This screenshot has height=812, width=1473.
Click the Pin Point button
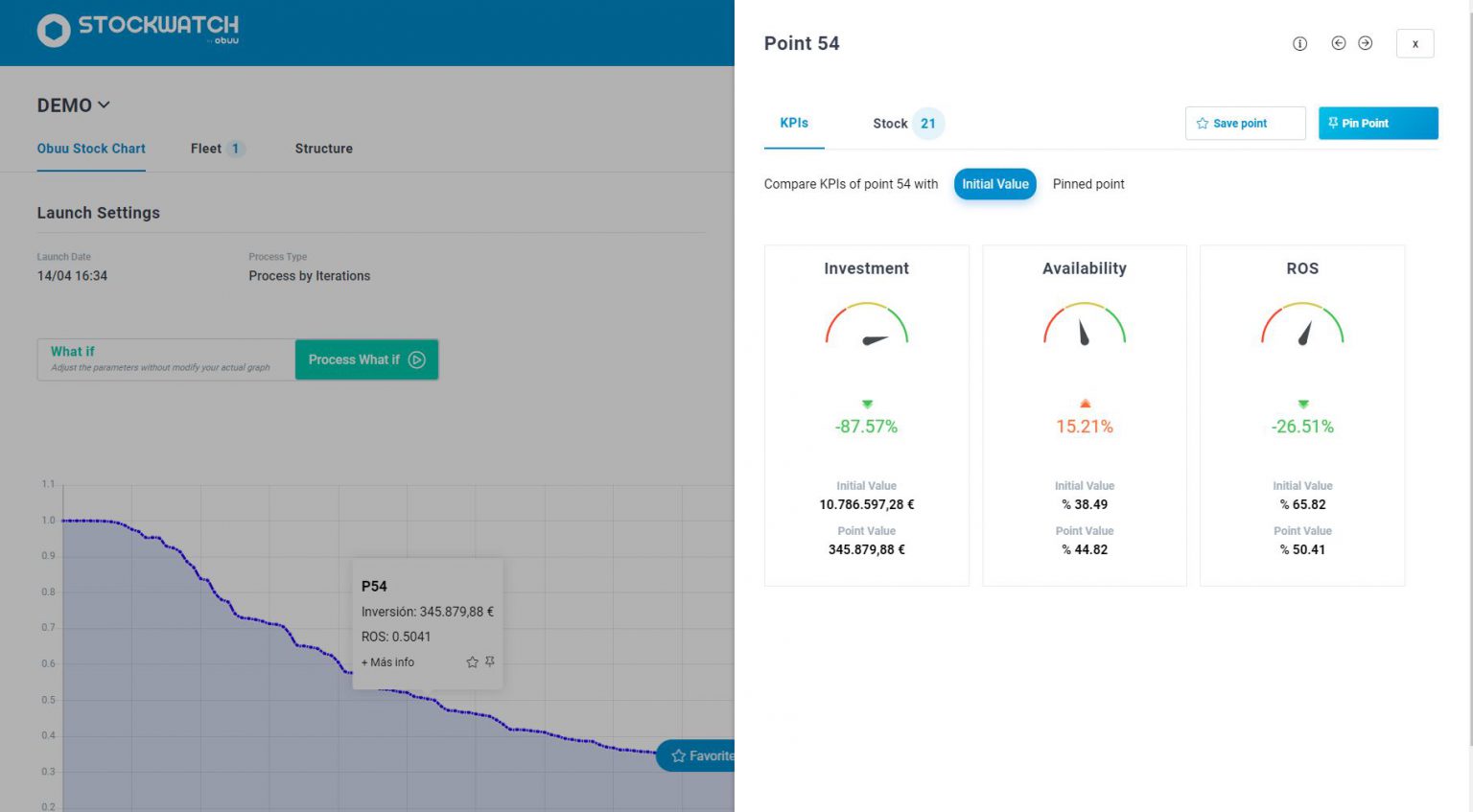pos(1378,123)
